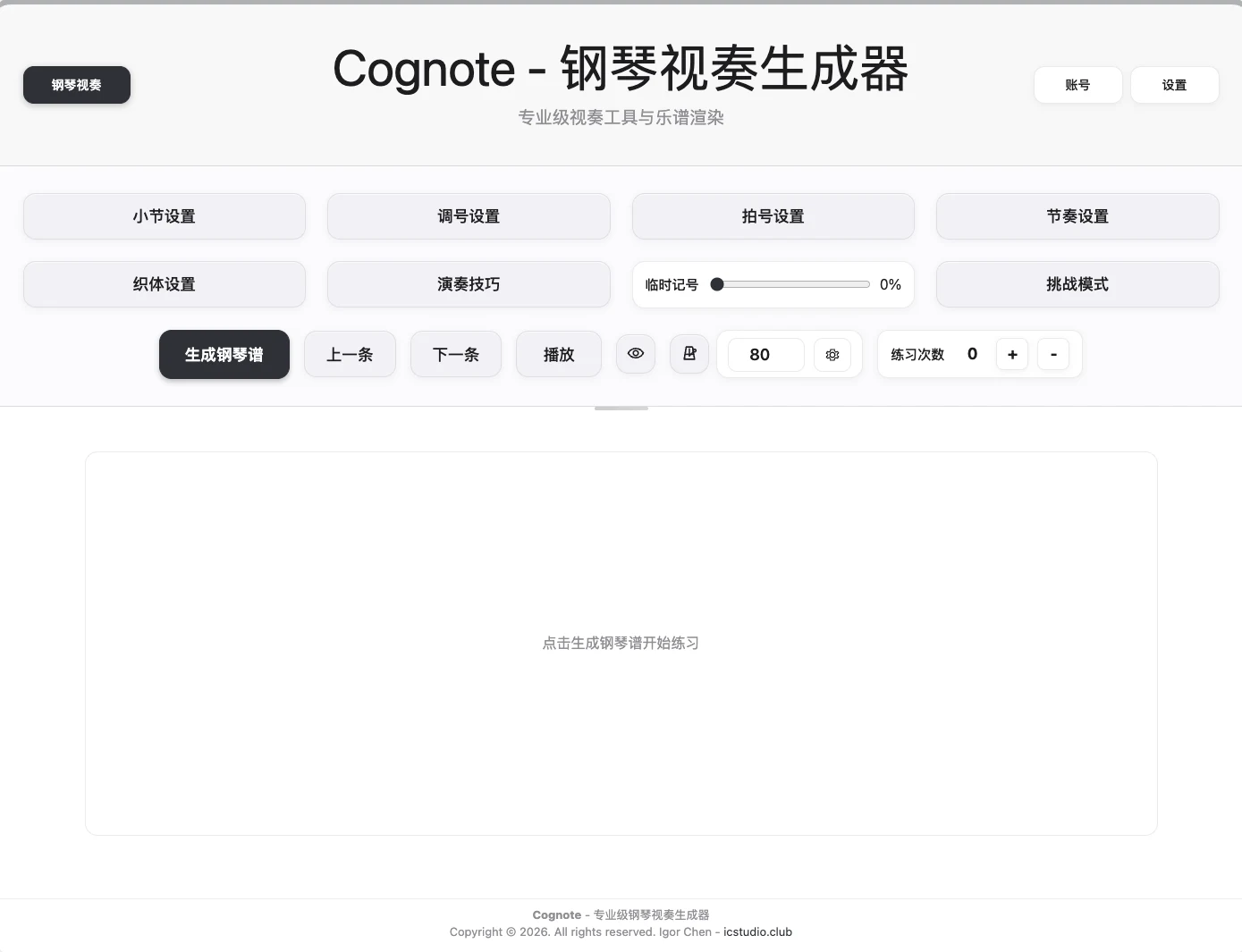Click the metronome icon button
This screenshot has height=952, width=1242.
tap(689, 354)
